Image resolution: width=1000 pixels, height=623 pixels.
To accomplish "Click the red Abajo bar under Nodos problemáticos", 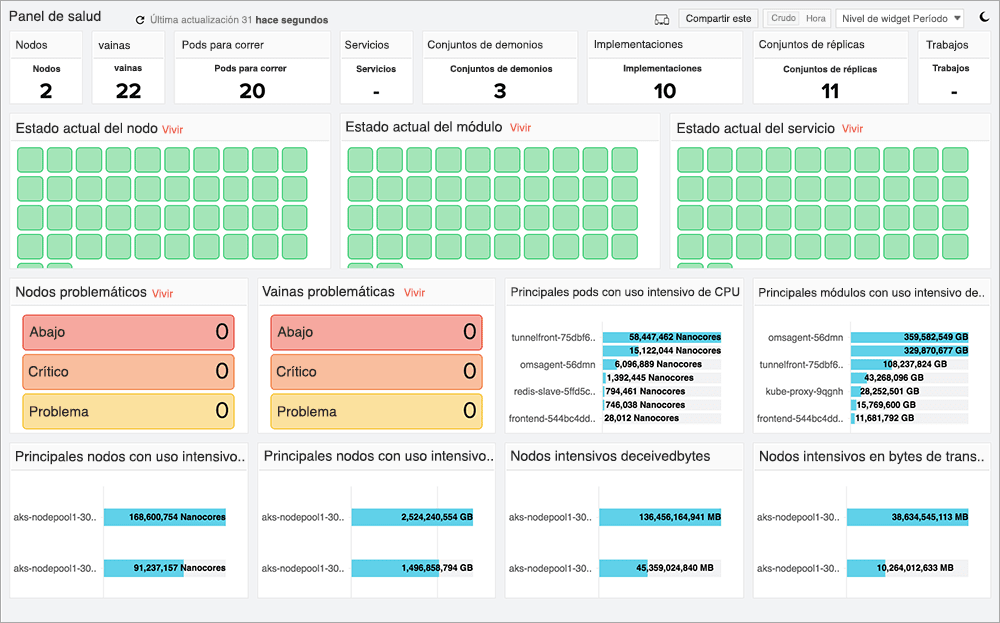I will pyautogui.click(x=128, y=332).
